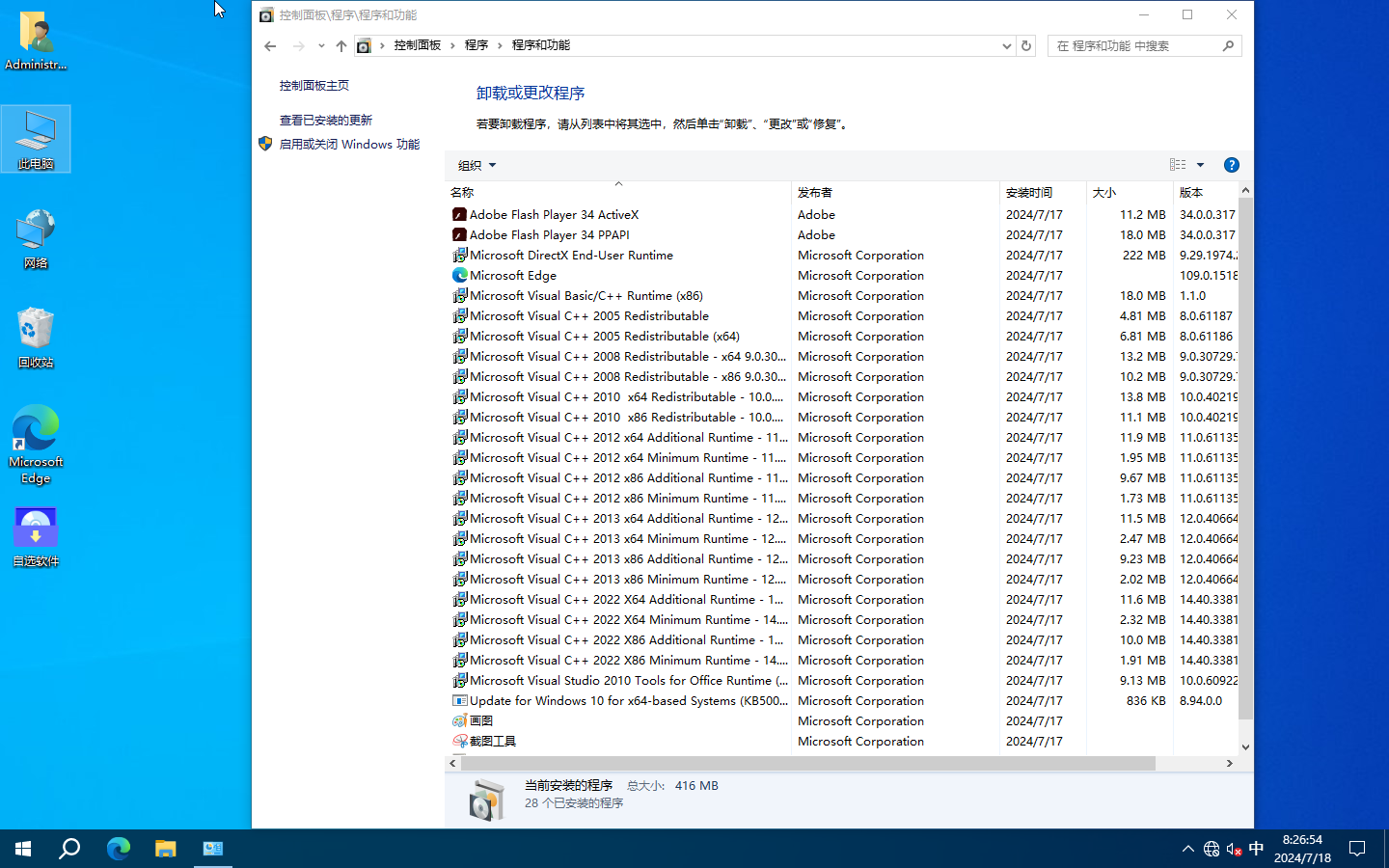Open the 组织 dropdown menu
The image size is (1389, 868).
click(477, 166)
